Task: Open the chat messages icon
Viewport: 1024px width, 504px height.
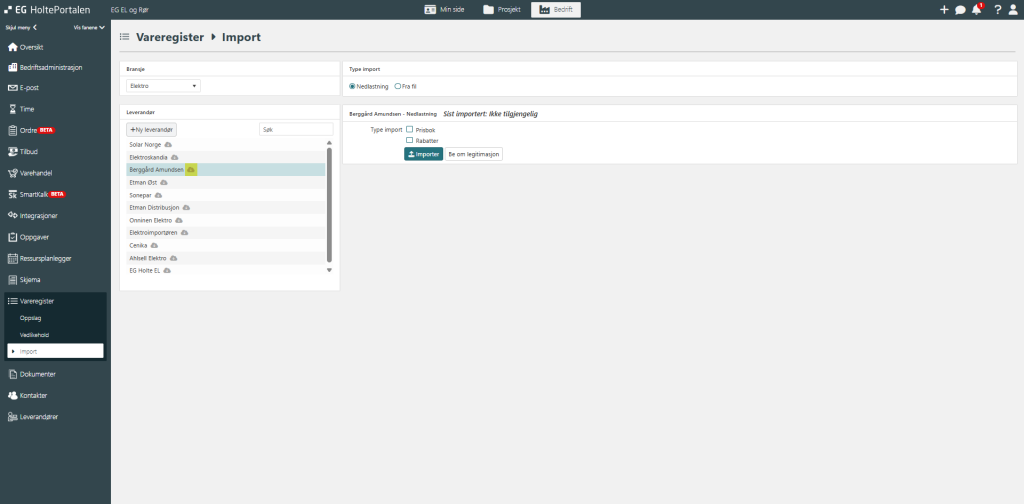Action: click(x=960, y=10)
